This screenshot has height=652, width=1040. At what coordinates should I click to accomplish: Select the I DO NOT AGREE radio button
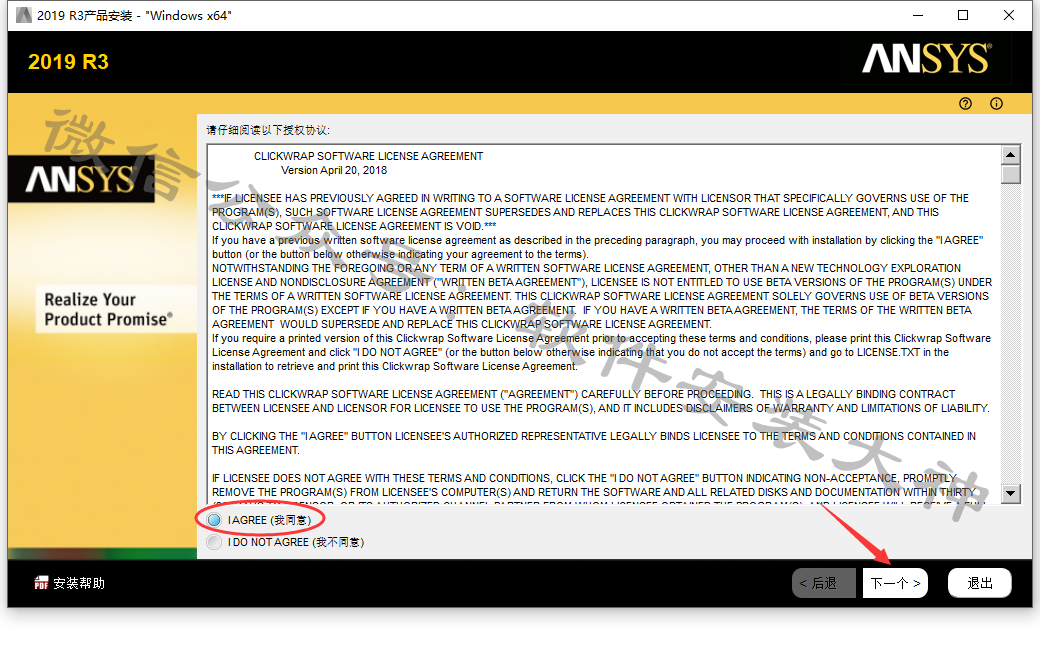click(214, 543)
